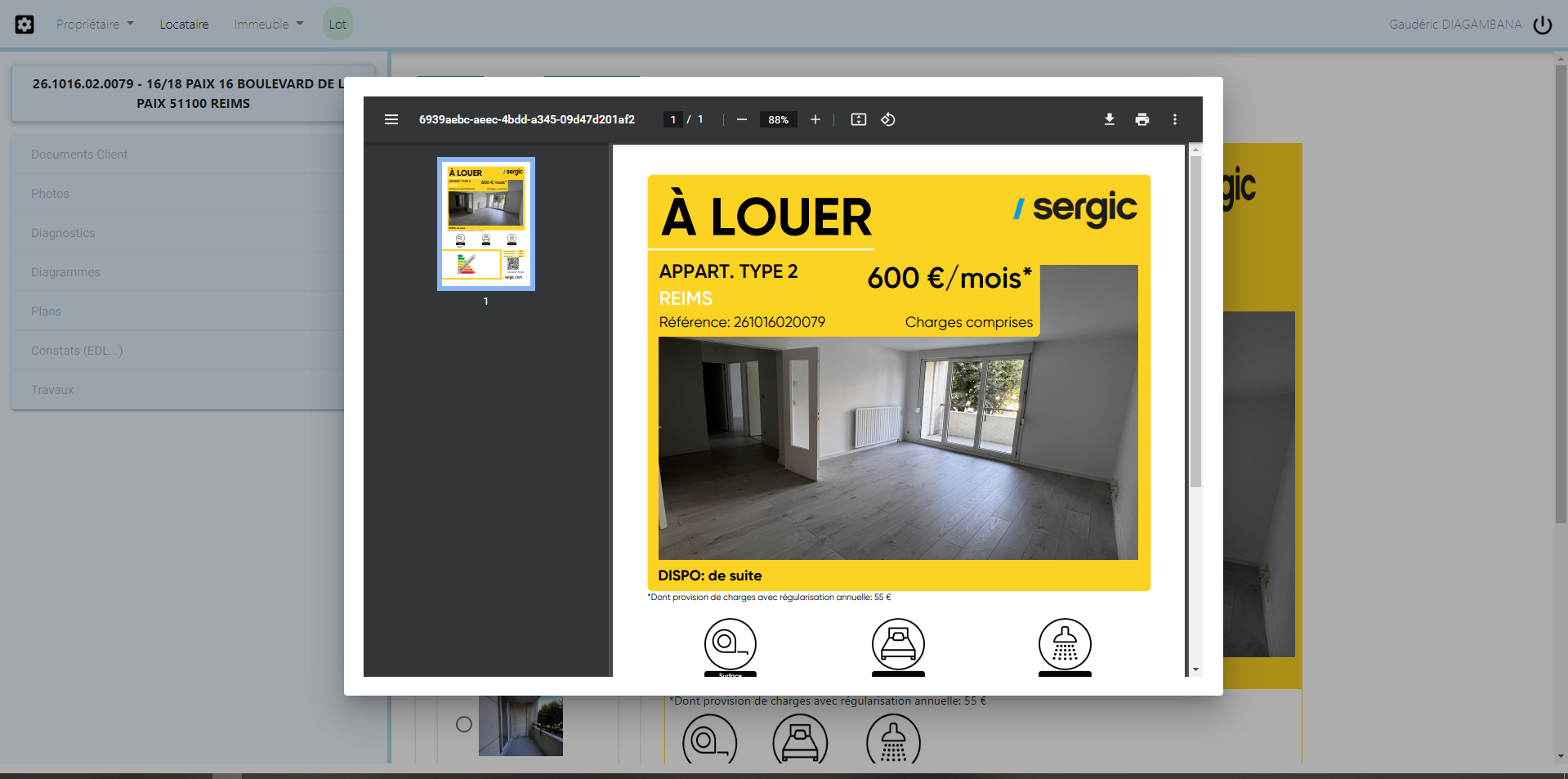Rotate the PDF counterclockwise

tap(888, 119)
